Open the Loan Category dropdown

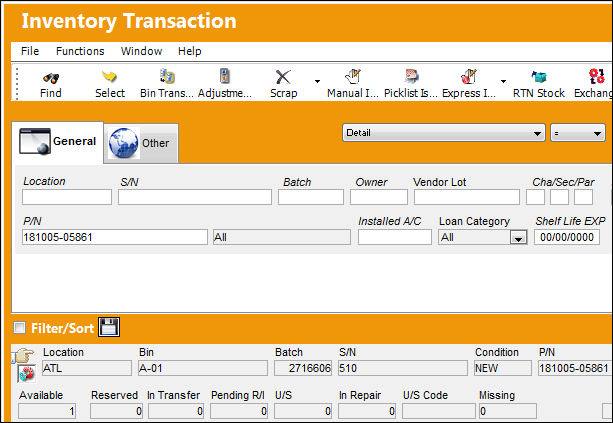518,238
